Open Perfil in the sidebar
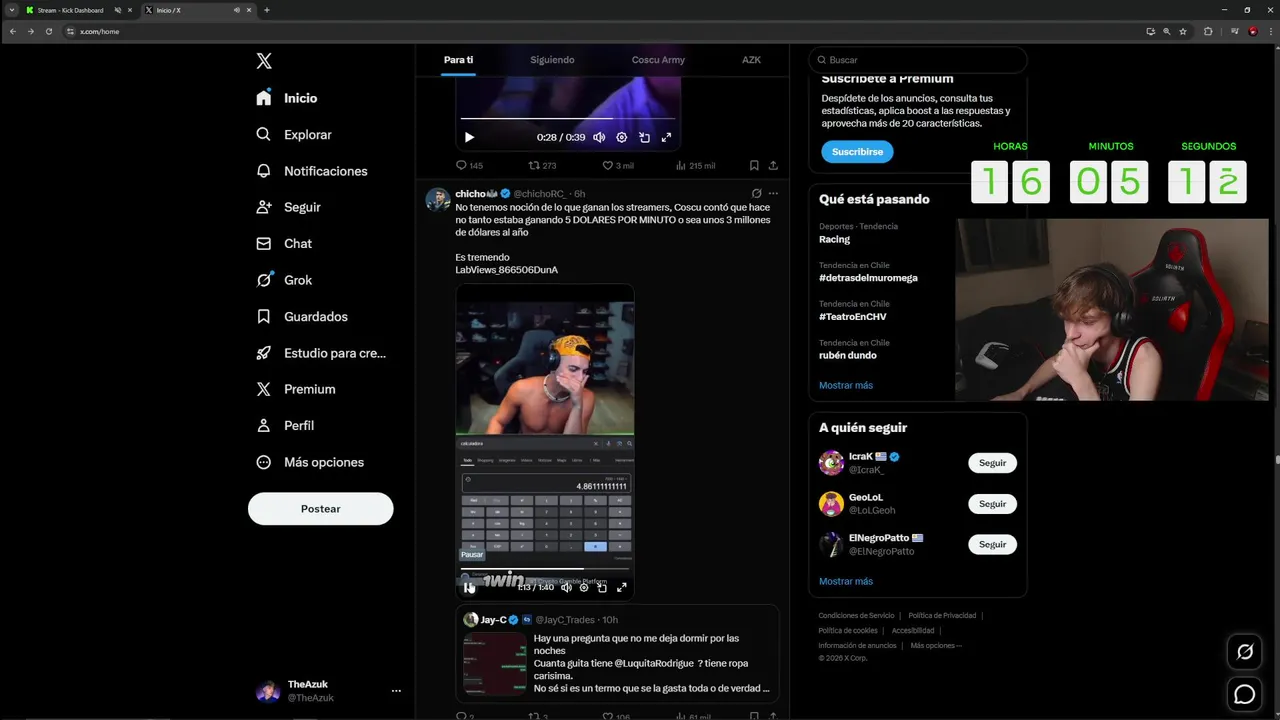This screenshot has width=1280, height=720. click(285, 425)
